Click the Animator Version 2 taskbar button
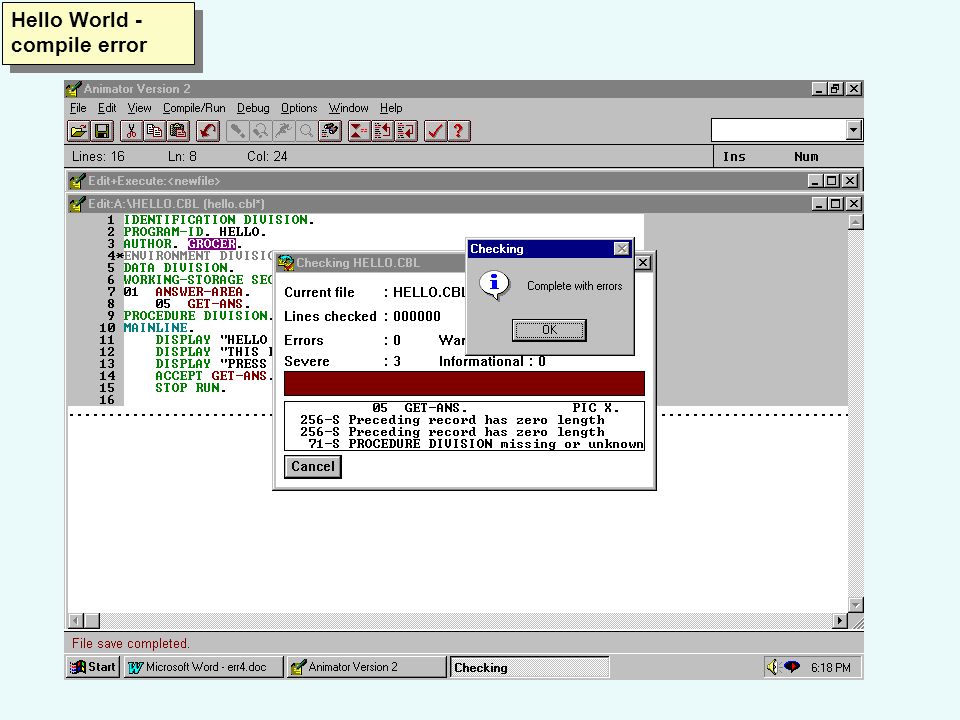Viewport: 960px width, 720px height. coord(366,667)
